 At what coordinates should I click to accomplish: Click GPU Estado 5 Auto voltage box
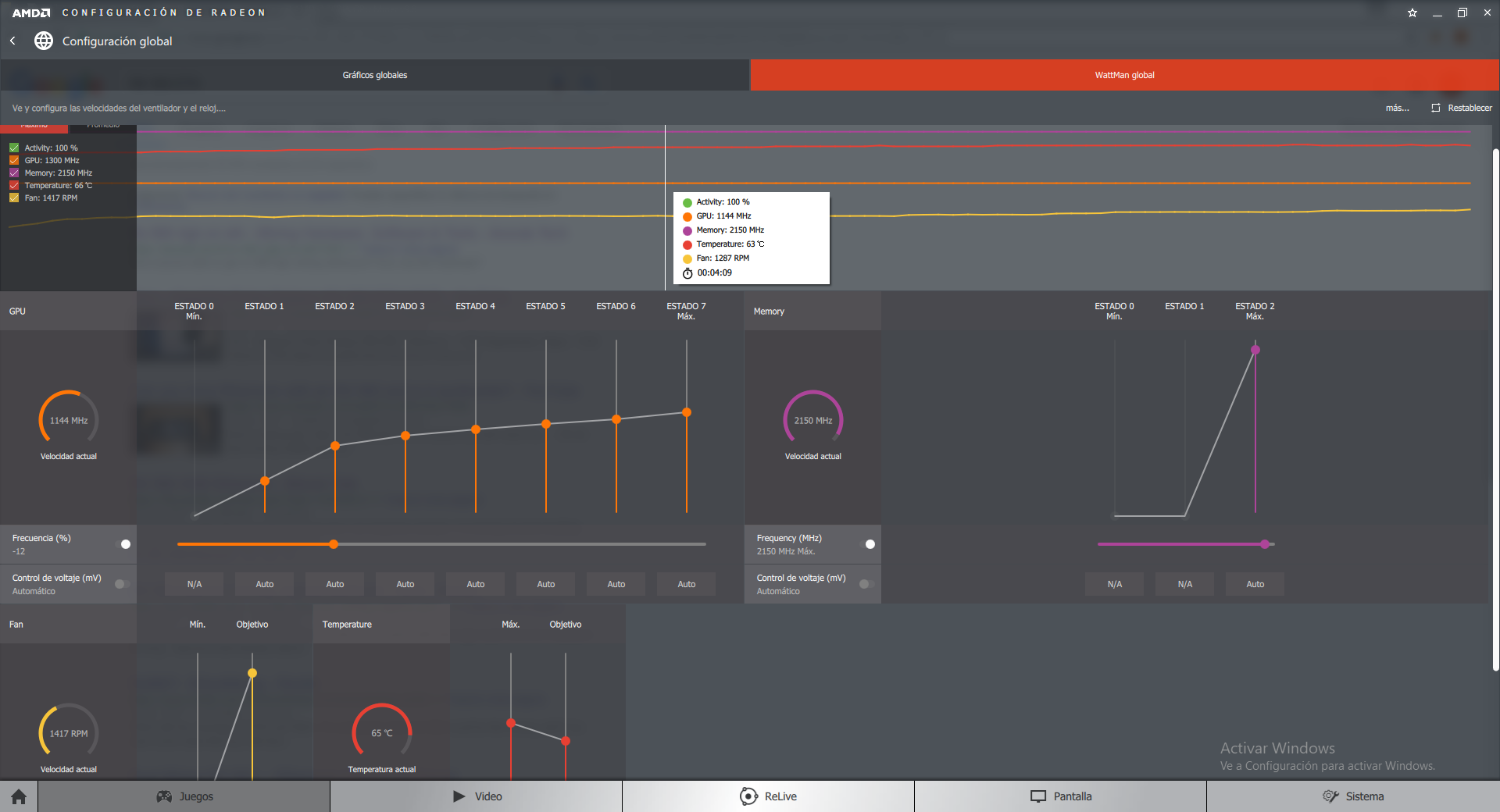546,584
